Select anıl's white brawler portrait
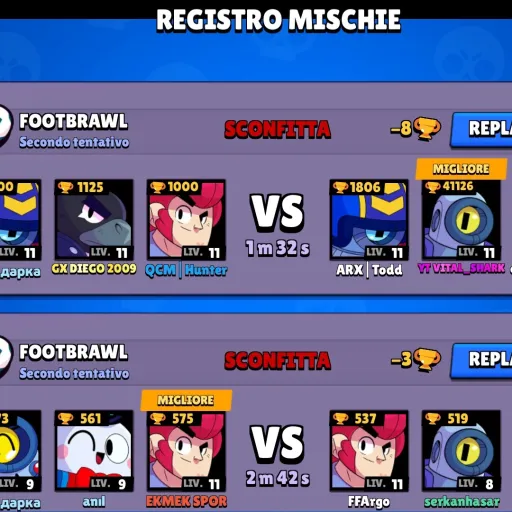Viewport: 512px width, 512px height. point(94,451)
